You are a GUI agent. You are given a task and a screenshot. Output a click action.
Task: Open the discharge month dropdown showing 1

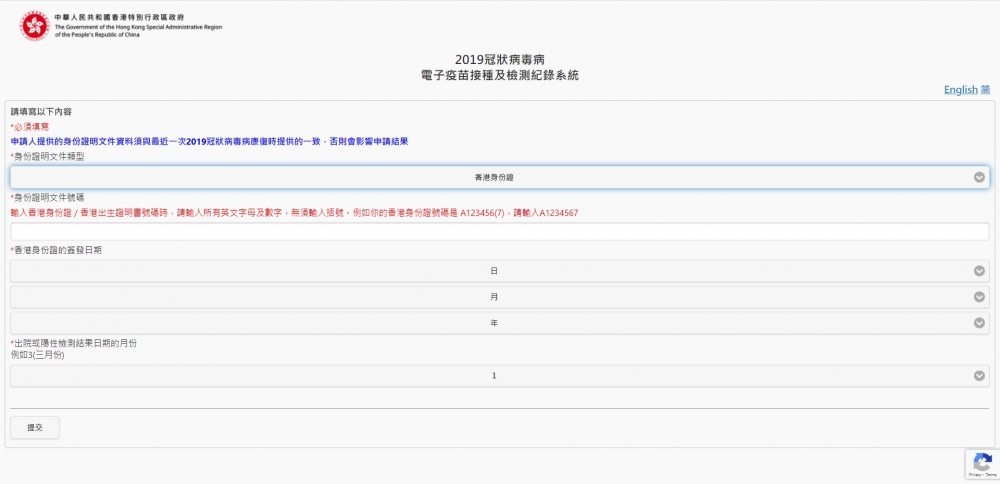click(x=499, y=376)
